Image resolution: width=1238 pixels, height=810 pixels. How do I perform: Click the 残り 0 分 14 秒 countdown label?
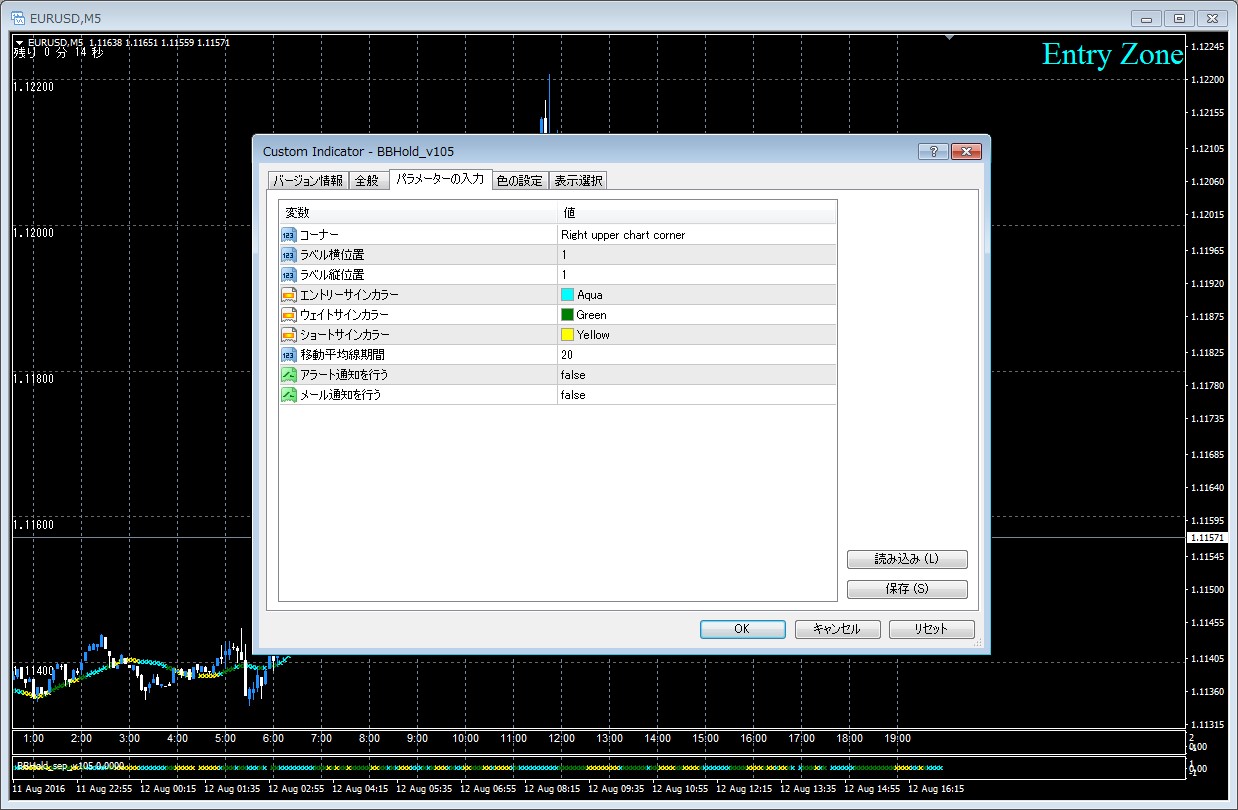(x=57, y=53)
